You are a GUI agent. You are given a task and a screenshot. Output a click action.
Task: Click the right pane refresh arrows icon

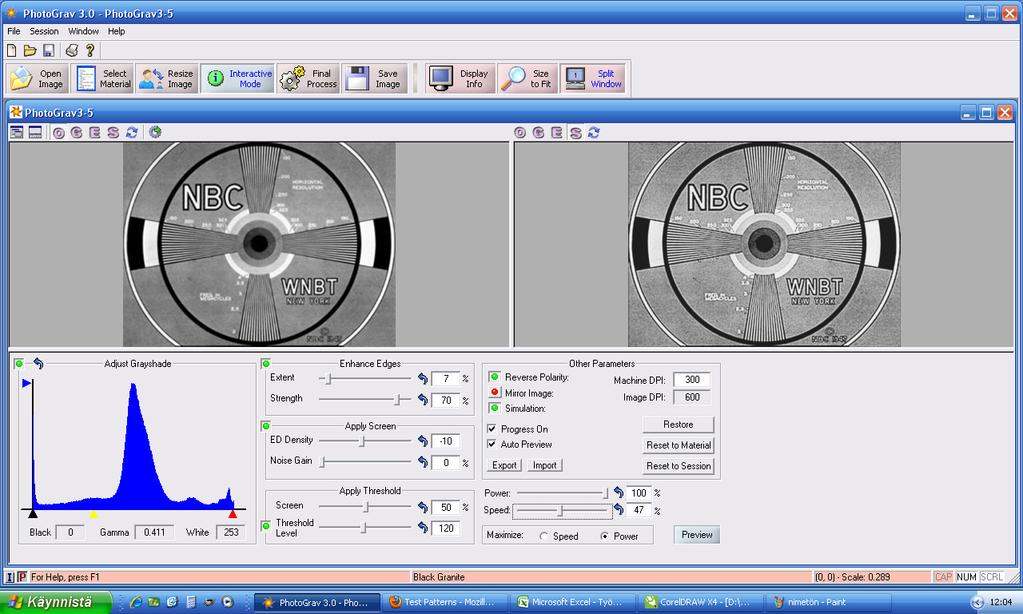pos(594,132)
